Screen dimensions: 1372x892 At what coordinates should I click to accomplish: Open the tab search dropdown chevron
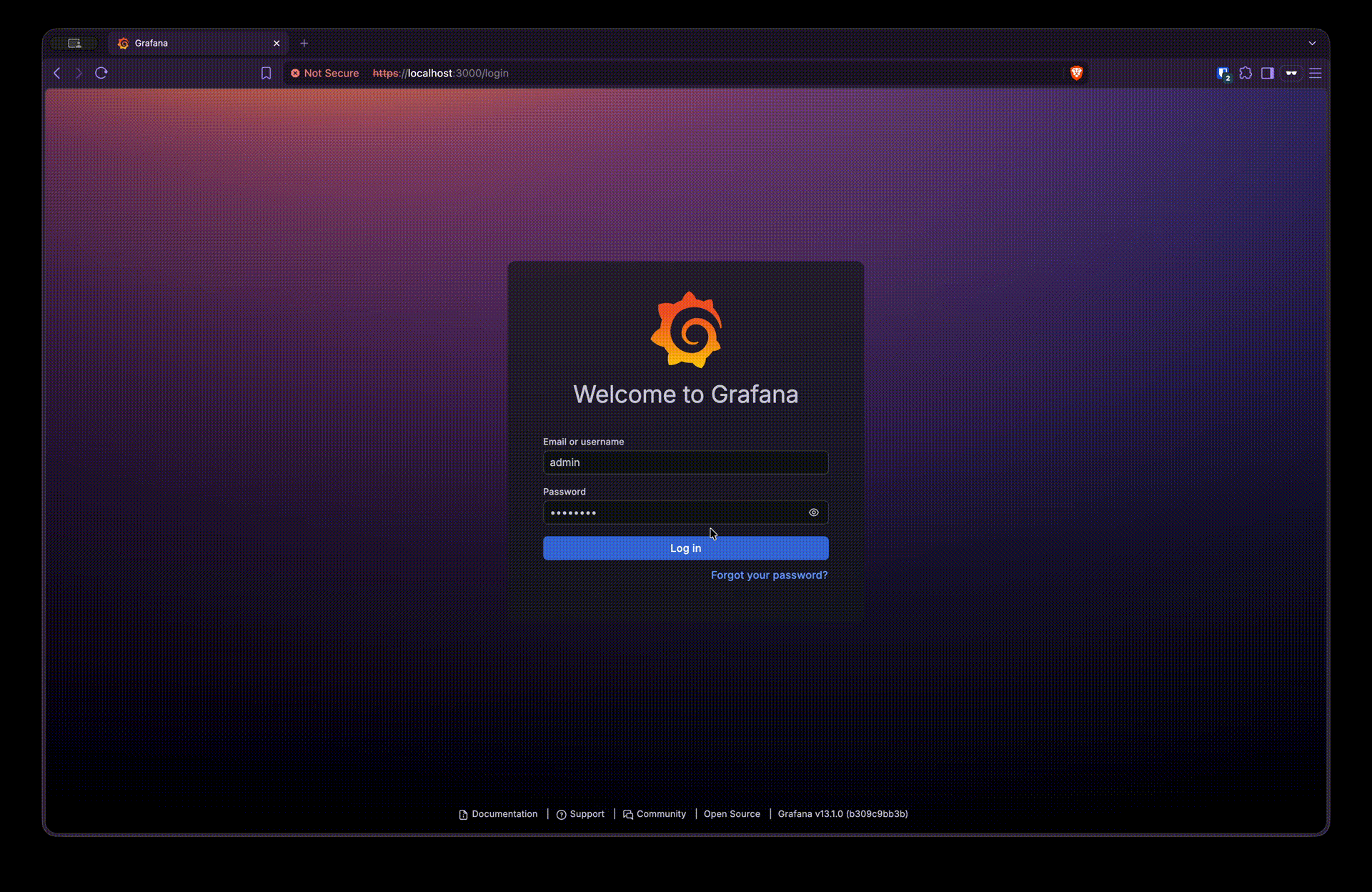click(x=1312, y=43)
